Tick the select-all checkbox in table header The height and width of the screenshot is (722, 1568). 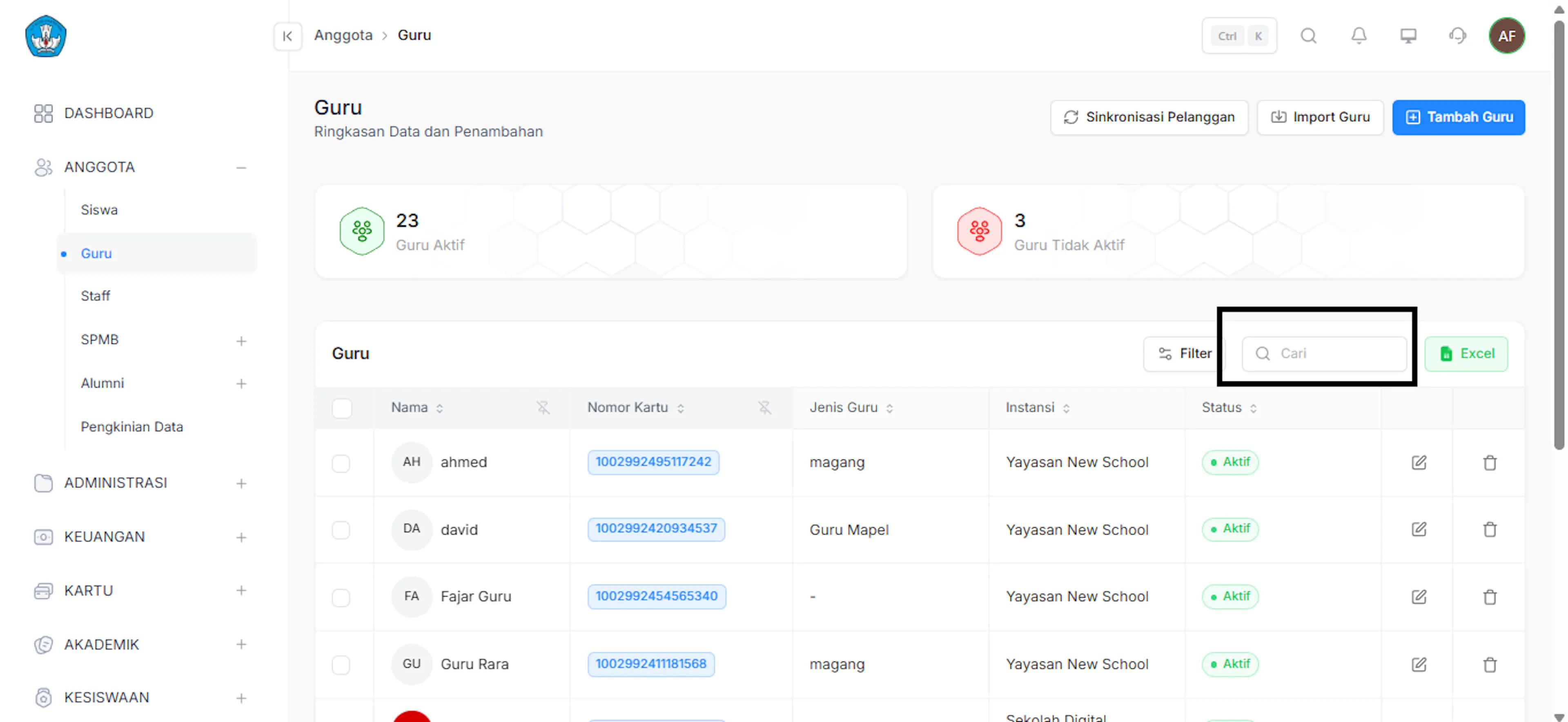(x=342, y=408)
